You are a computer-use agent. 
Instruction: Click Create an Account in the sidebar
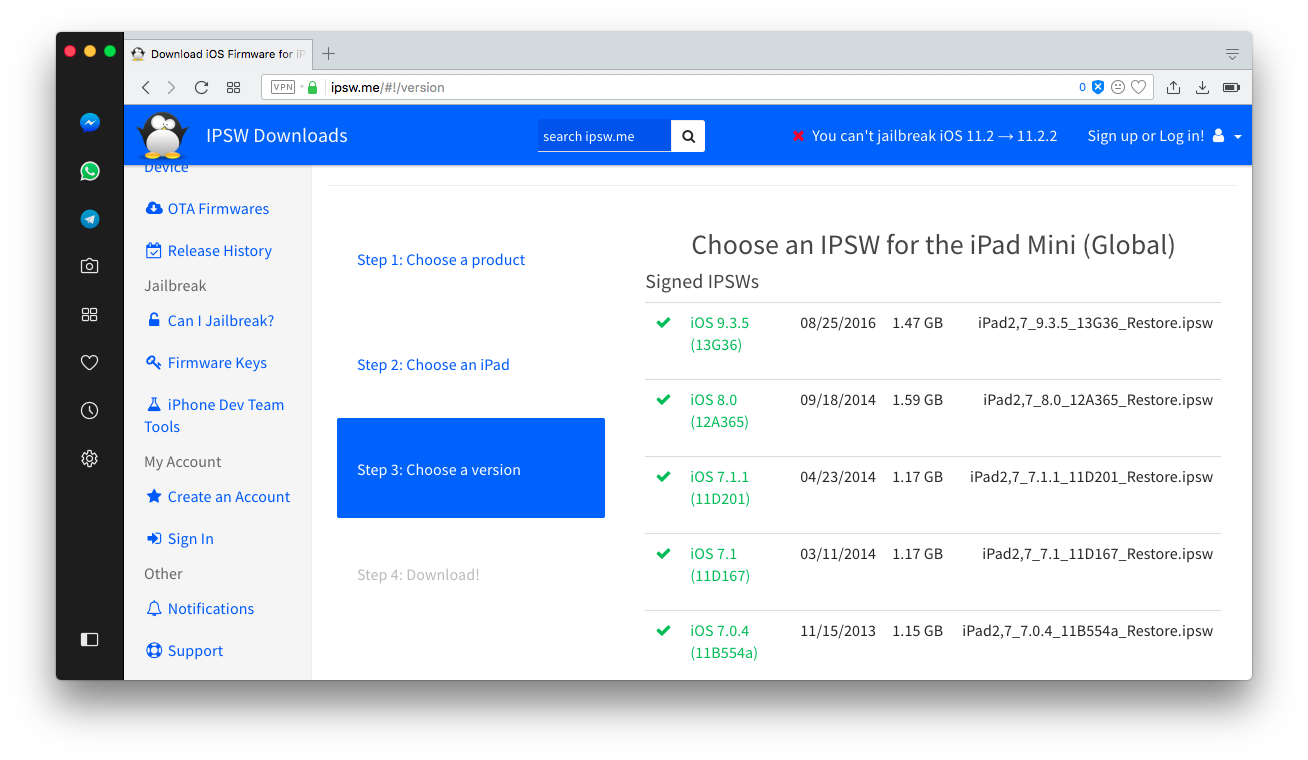point(218,497)
